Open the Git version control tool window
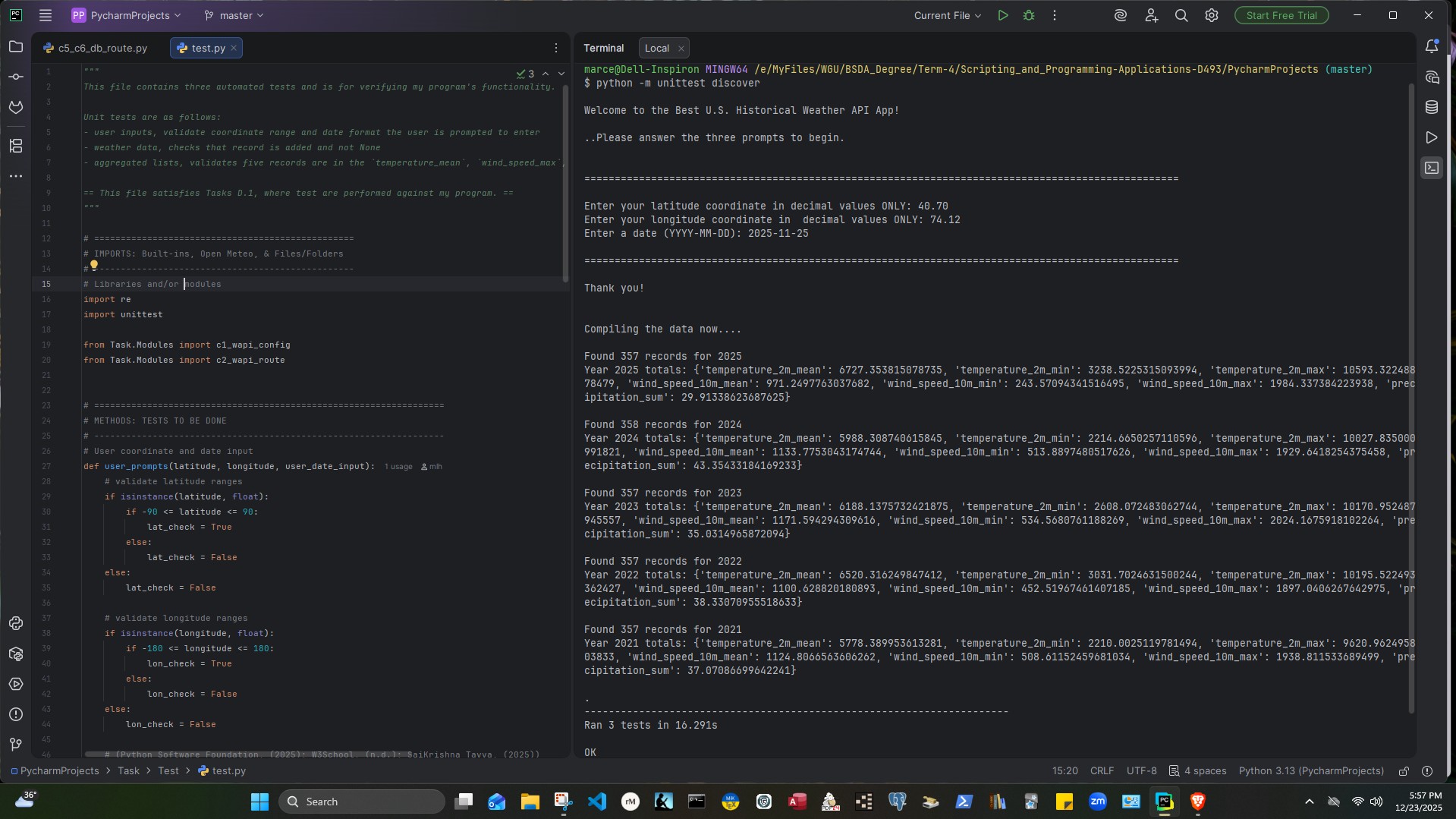1456x819 pixels. (x=16, y=745)
